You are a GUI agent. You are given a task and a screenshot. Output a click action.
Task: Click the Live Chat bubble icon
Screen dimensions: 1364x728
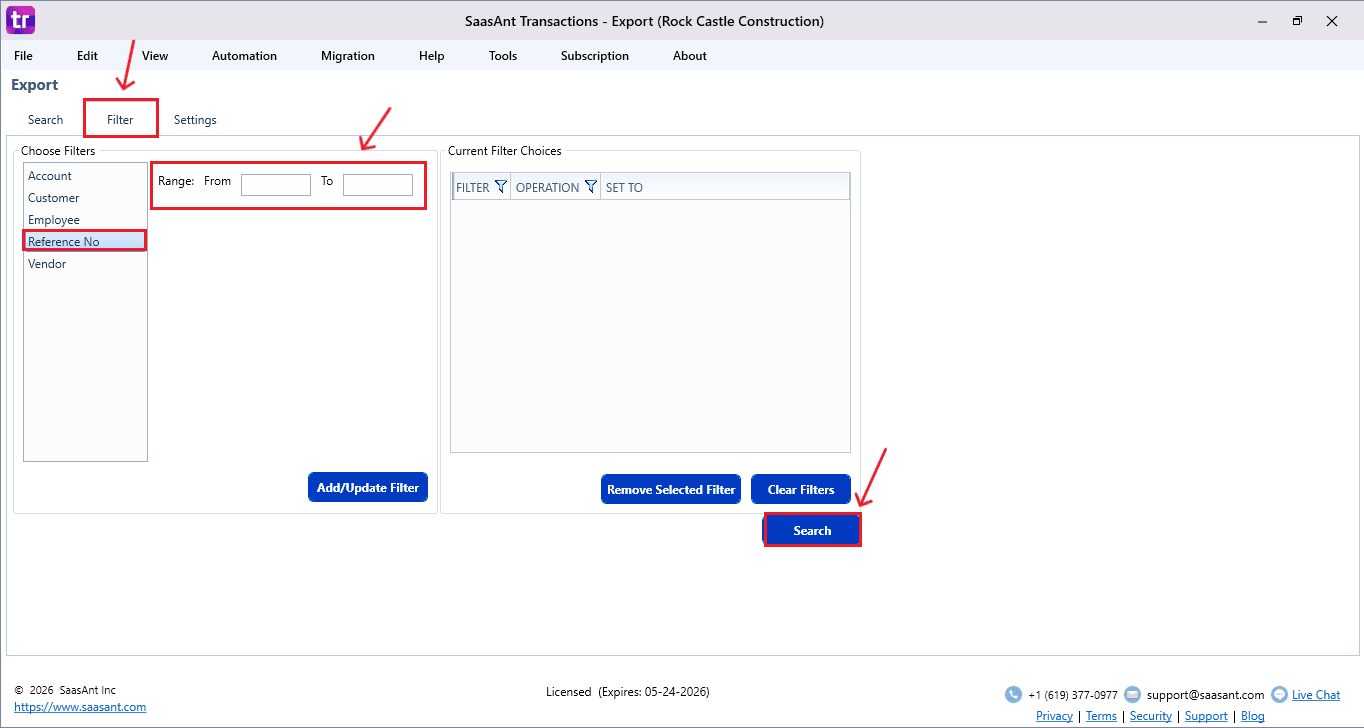[1279, 695]
